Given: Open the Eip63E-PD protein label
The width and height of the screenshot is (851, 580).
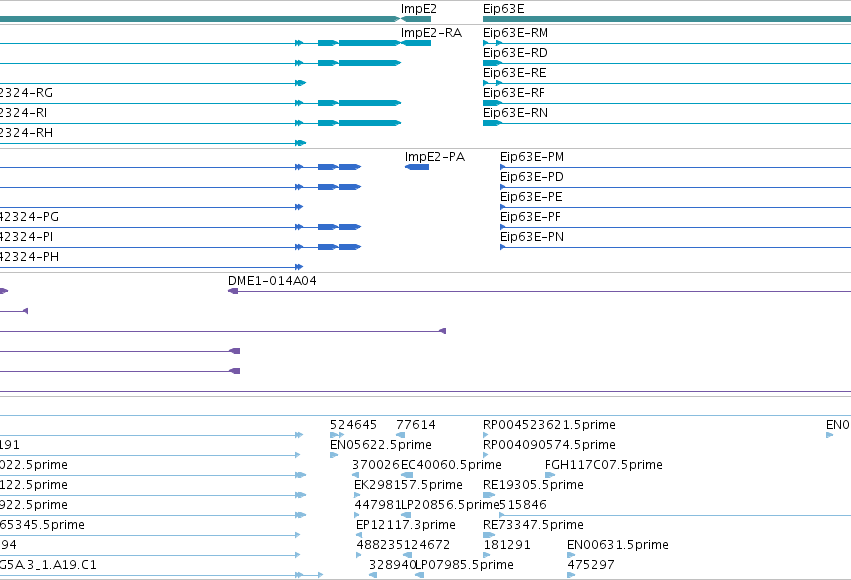Looking at the screenshot, I should coord(532,177).
